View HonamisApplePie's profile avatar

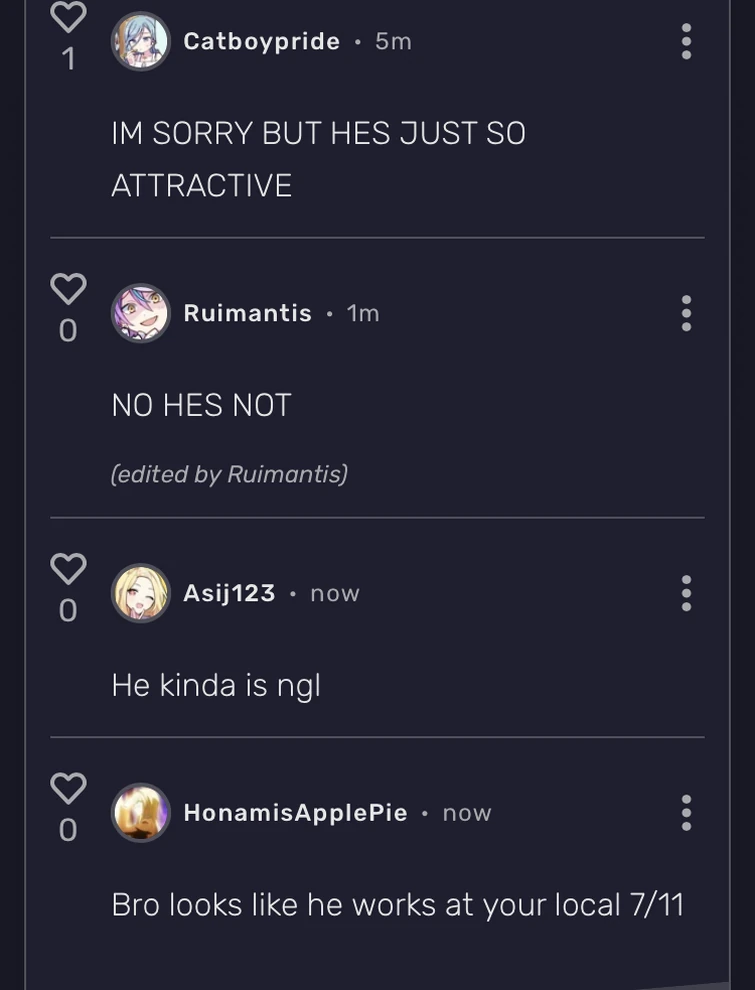point(141,813)
